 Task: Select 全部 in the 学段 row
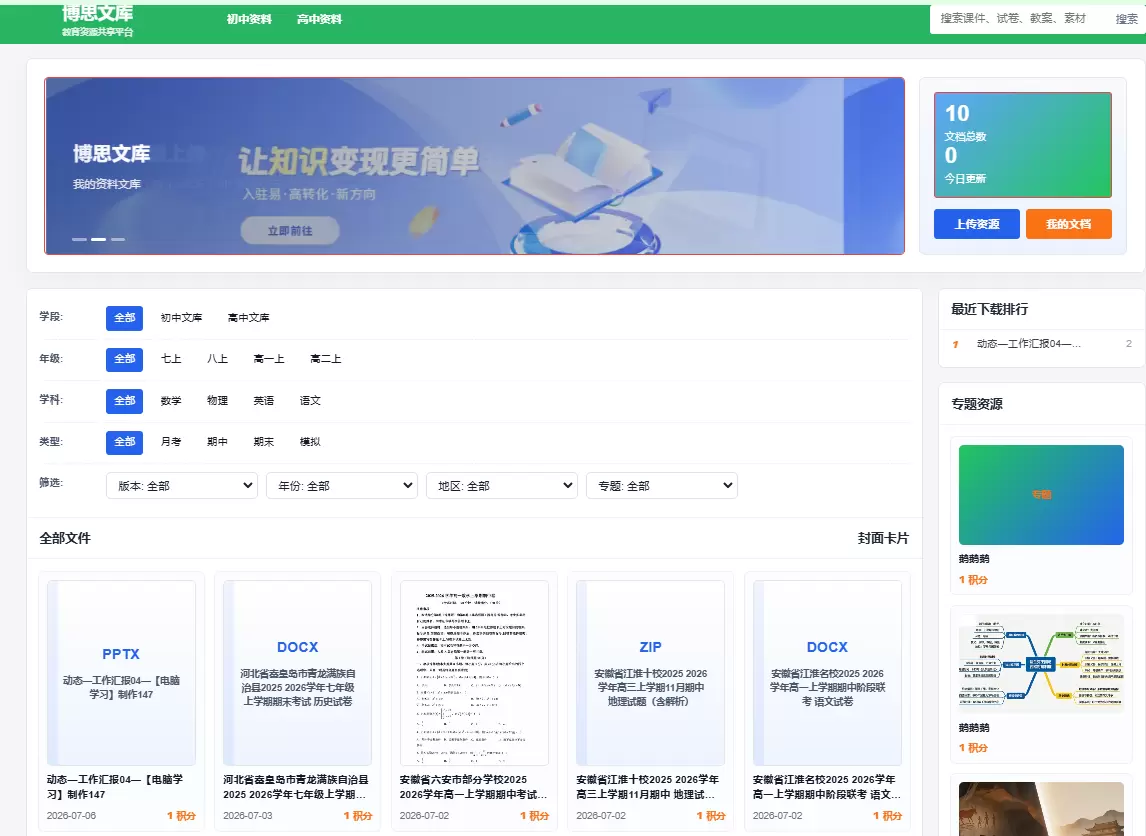(x=124, y=318)
